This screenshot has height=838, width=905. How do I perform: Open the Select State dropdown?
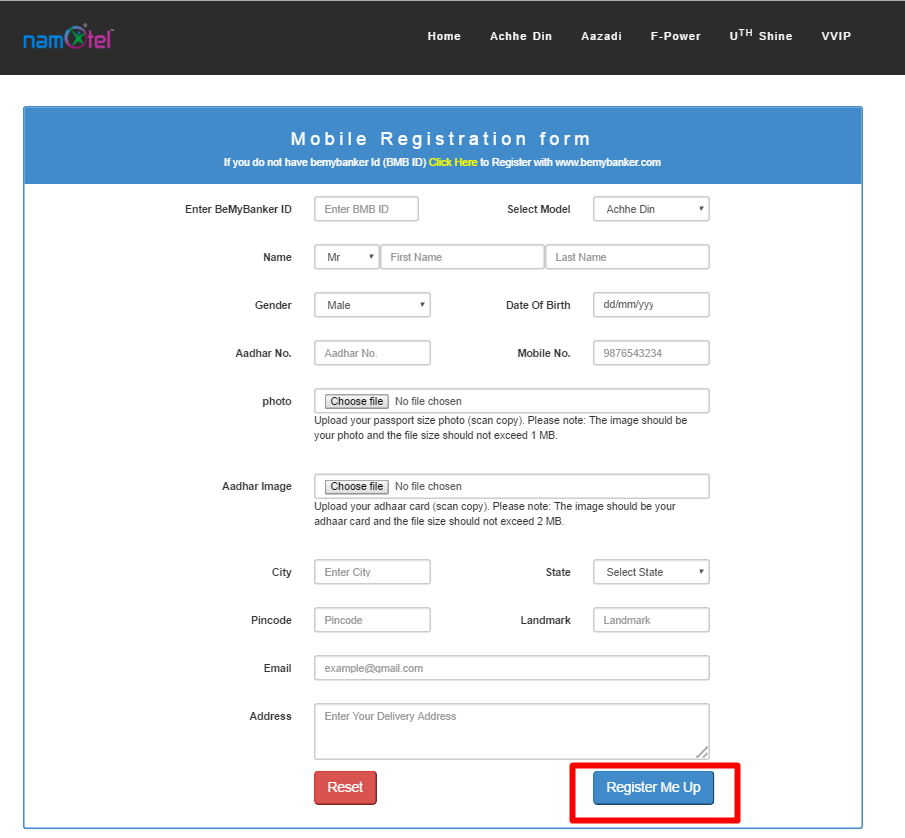point(651,571)
